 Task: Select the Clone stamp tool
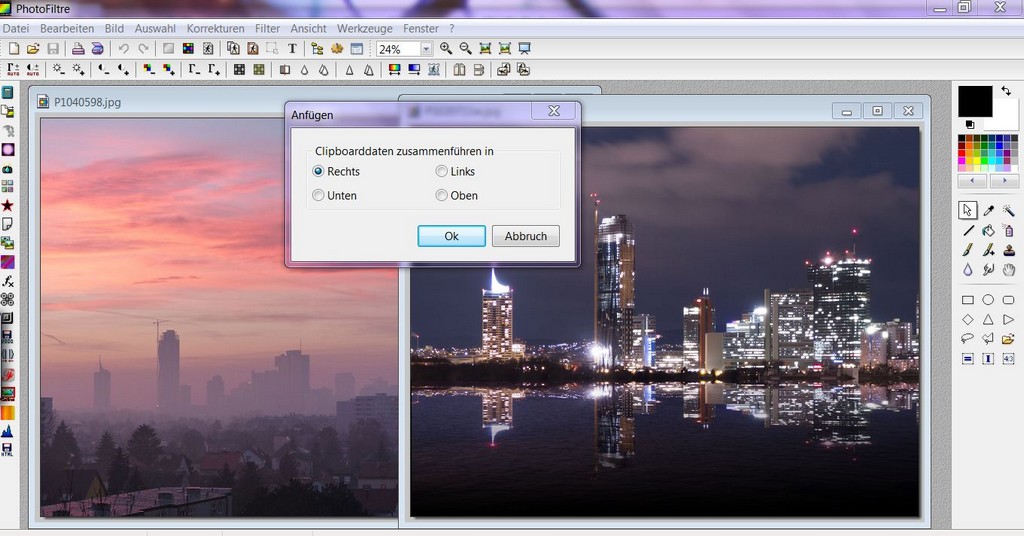point(1008,250)
